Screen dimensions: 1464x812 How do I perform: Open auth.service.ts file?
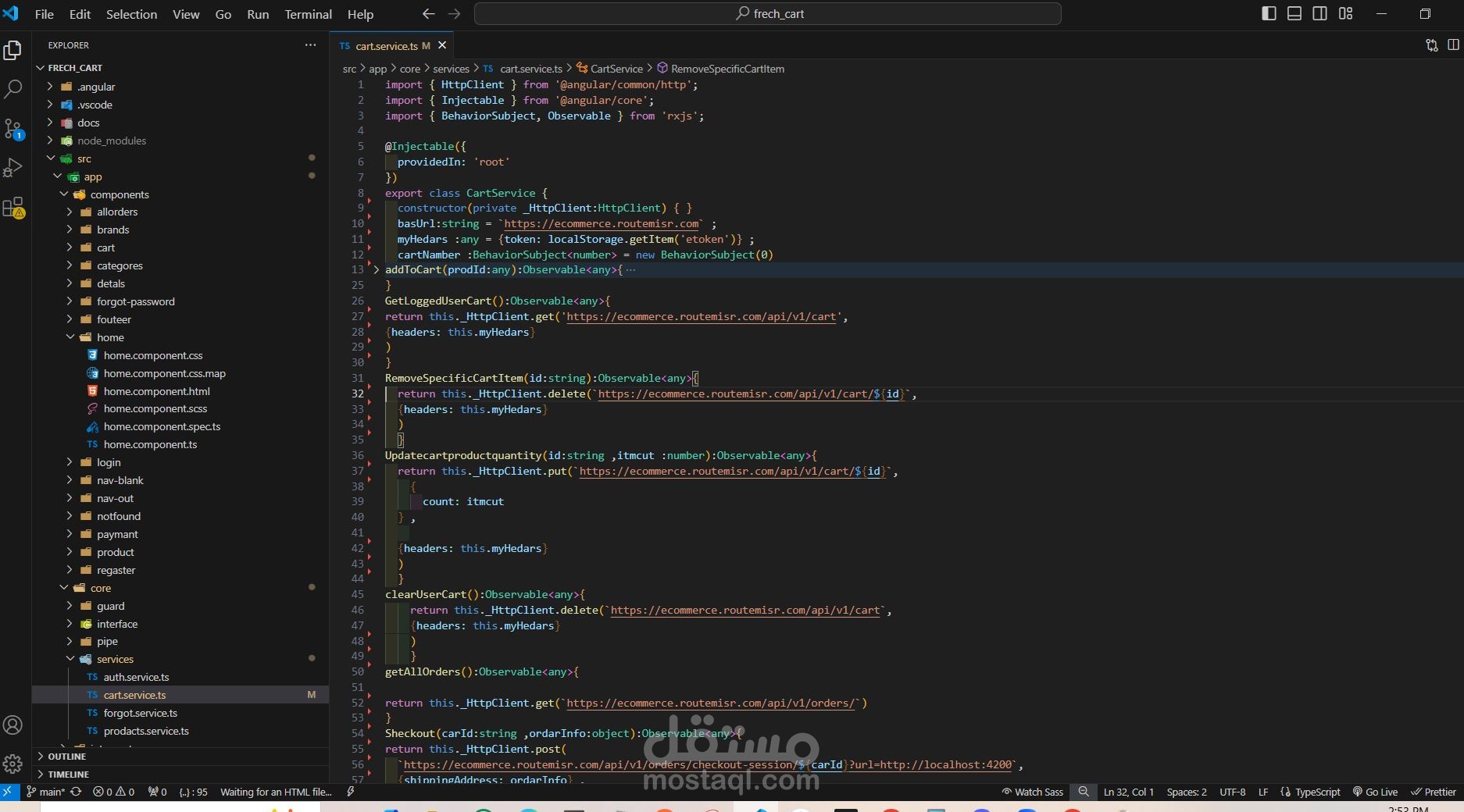pos(136,677)
